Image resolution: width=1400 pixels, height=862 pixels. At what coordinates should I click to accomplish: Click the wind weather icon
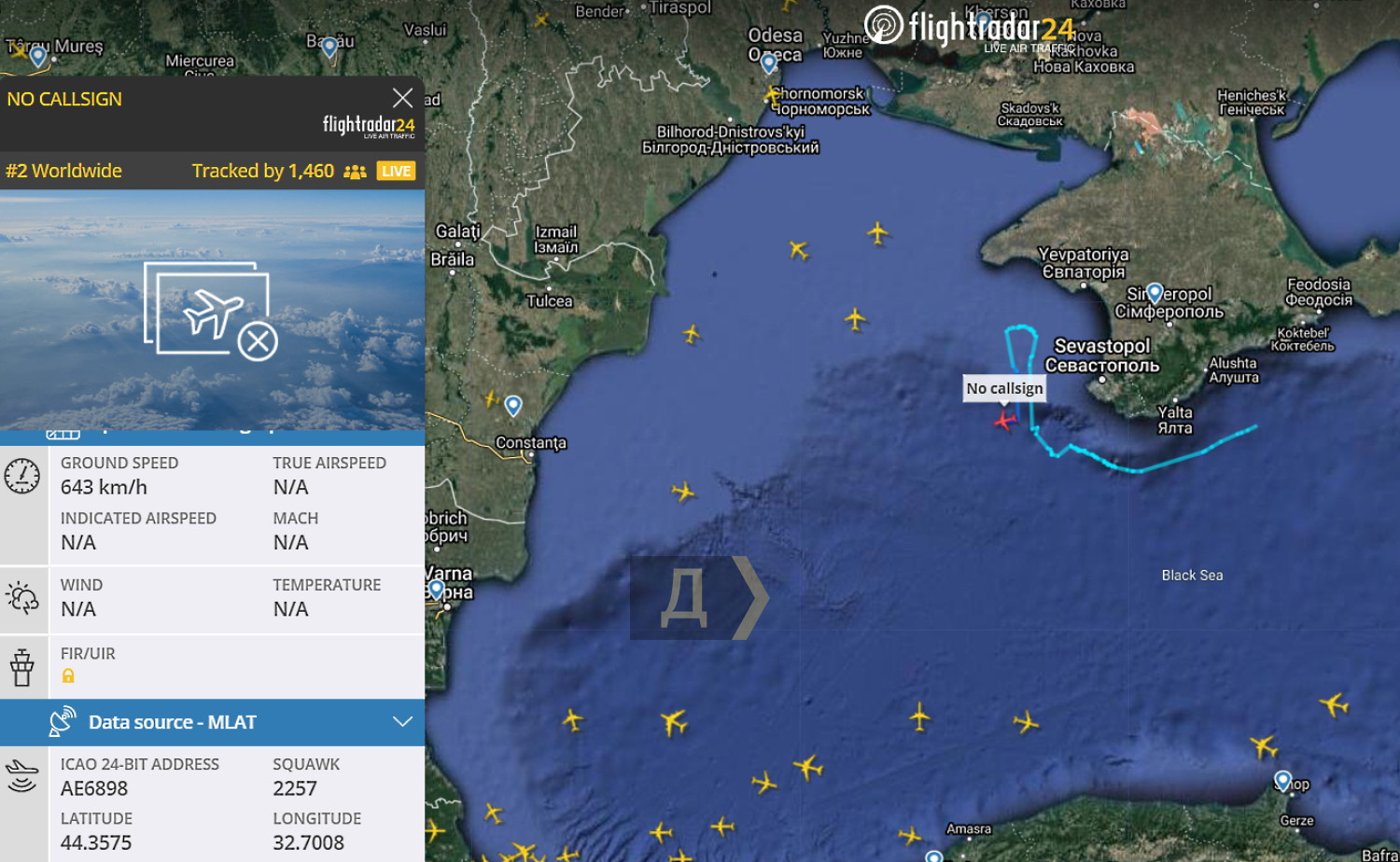pos(22,597)
